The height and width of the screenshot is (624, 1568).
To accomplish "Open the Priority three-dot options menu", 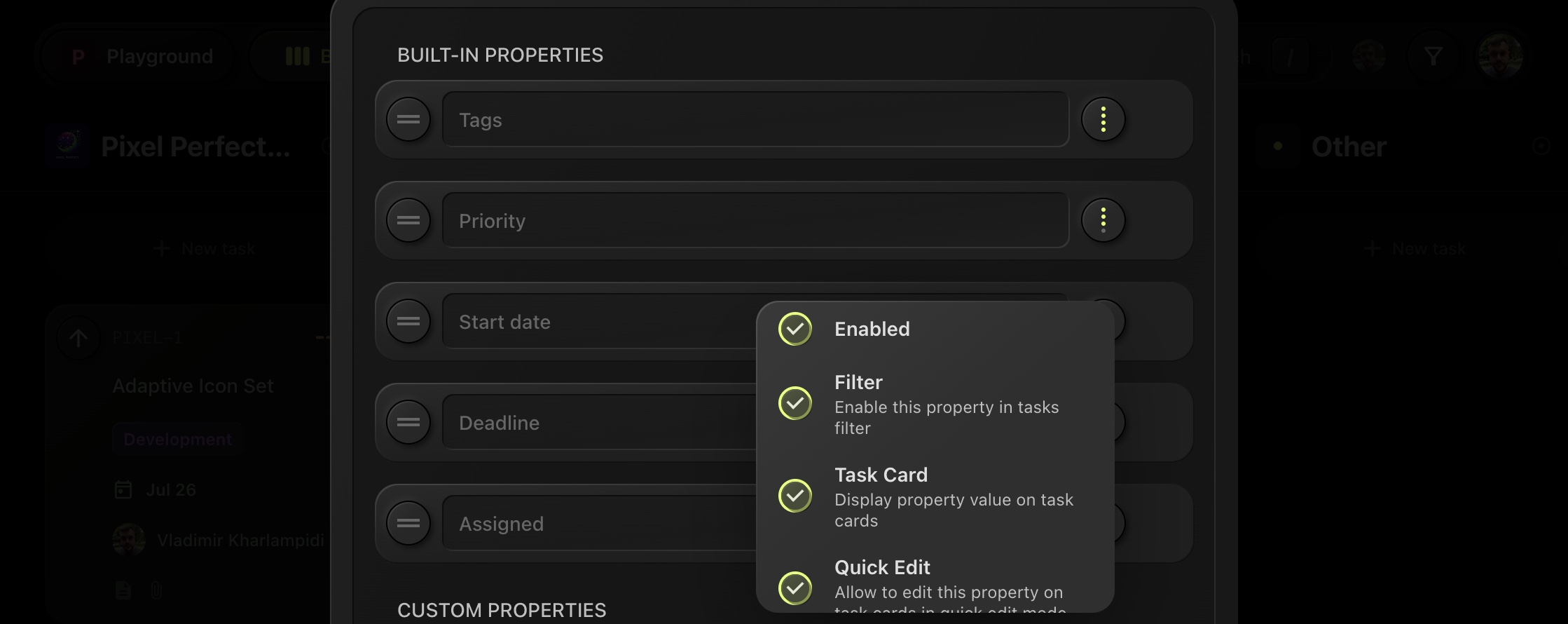I will pos(1103,221).
